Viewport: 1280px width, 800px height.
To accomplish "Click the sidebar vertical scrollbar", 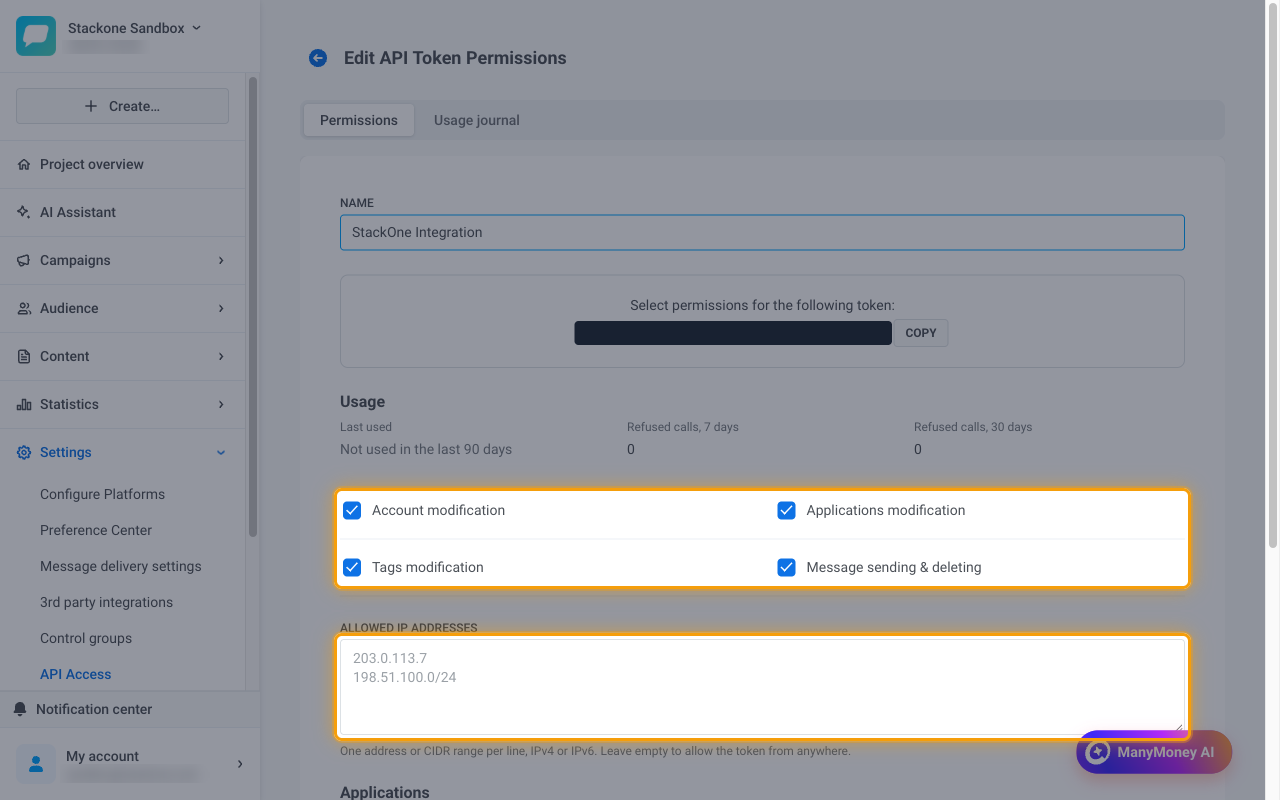I will [253, 306].
